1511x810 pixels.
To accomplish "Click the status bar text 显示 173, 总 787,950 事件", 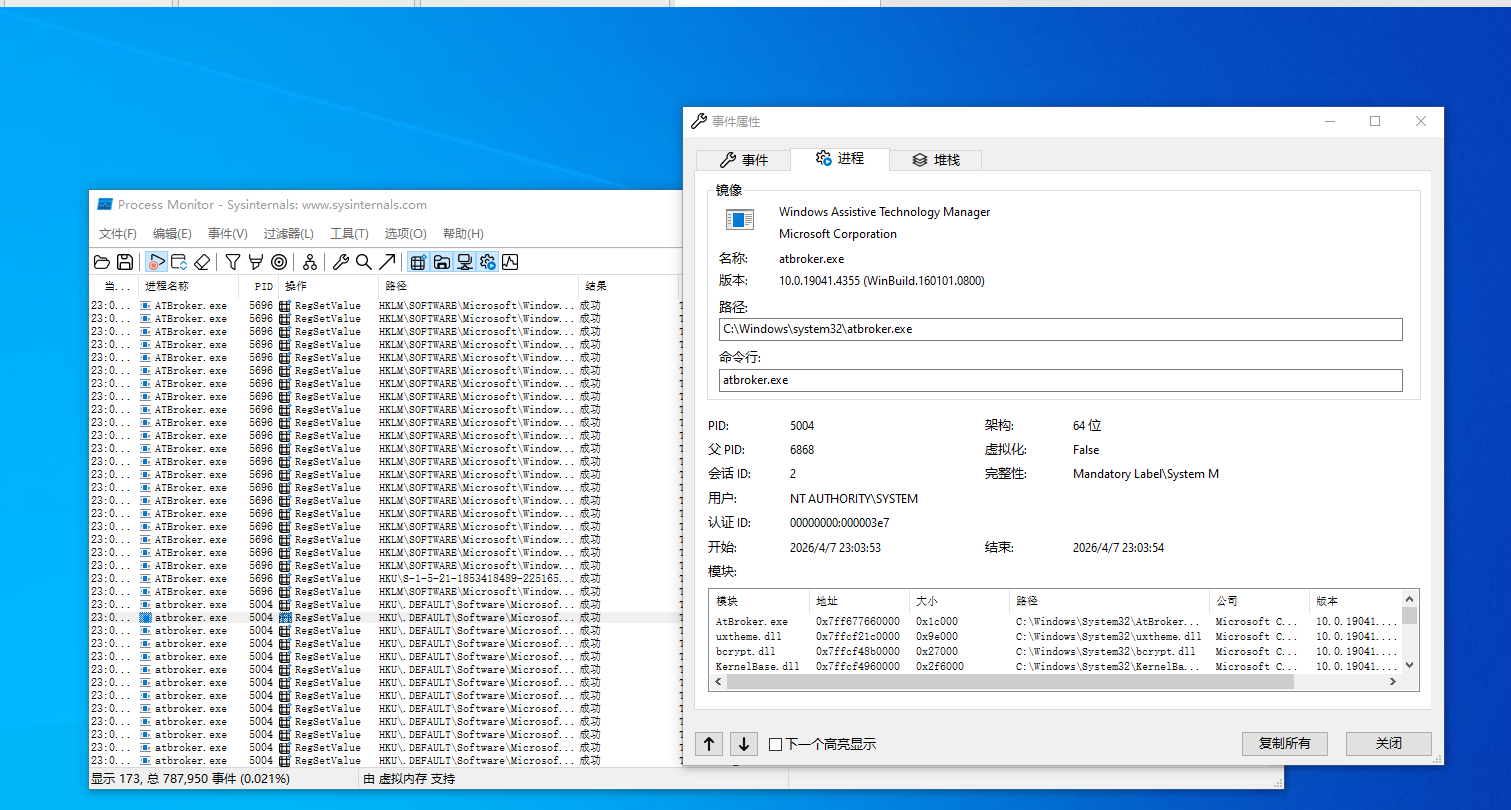I will 191,778.
